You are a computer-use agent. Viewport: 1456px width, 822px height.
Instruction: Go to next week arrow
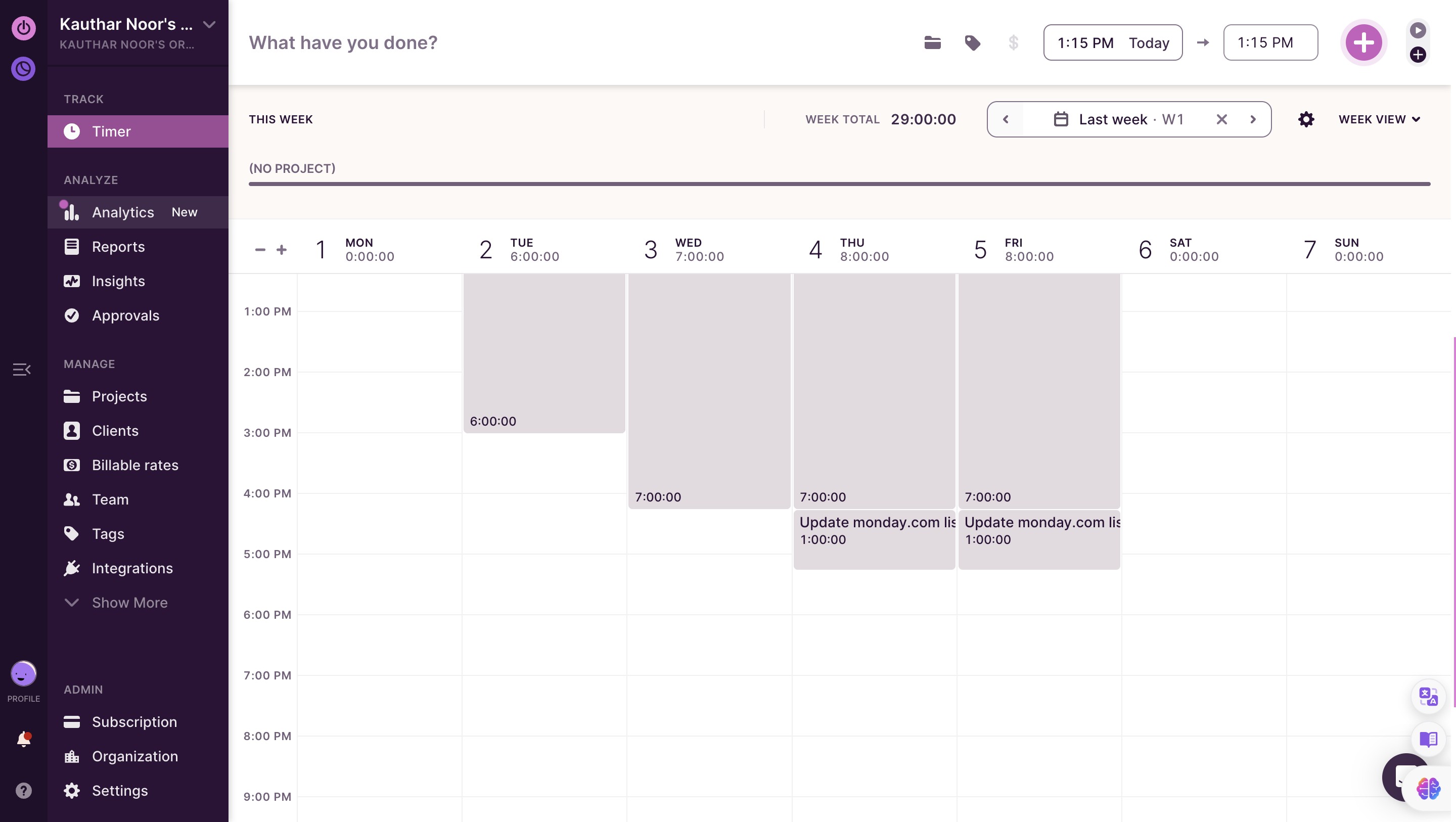tap(1253, 119)
